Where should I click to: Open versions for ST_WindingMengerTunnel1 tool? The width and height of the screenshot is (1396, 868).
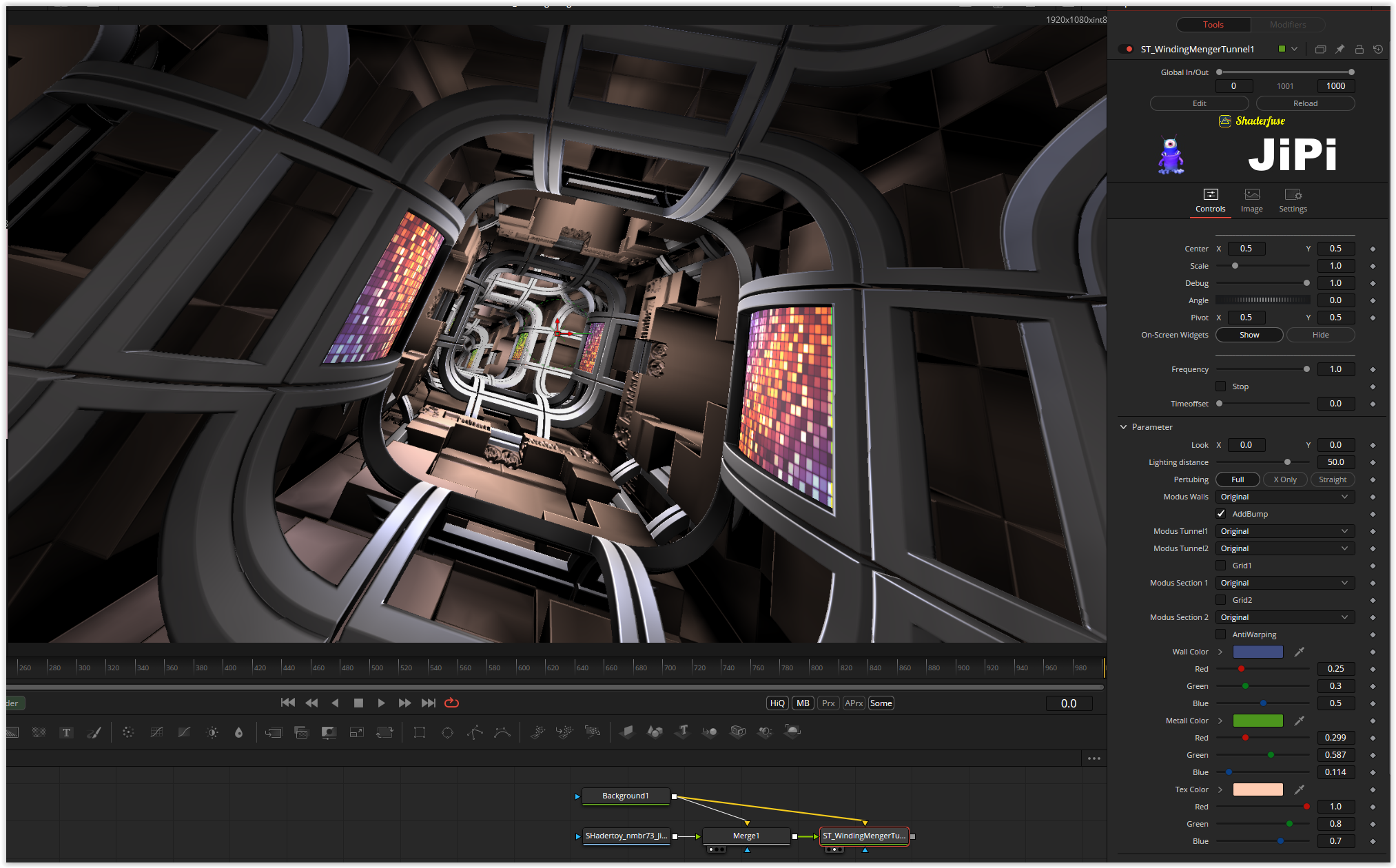click(x=1320, y=50)
